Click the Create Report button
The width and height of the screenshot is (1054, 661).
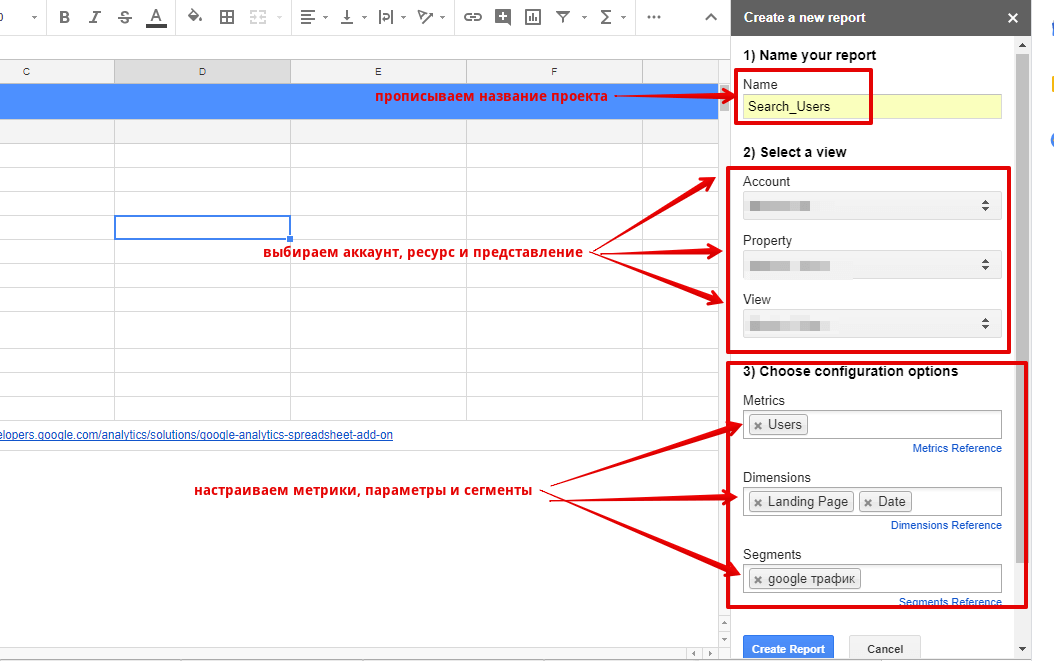point(788,648)
